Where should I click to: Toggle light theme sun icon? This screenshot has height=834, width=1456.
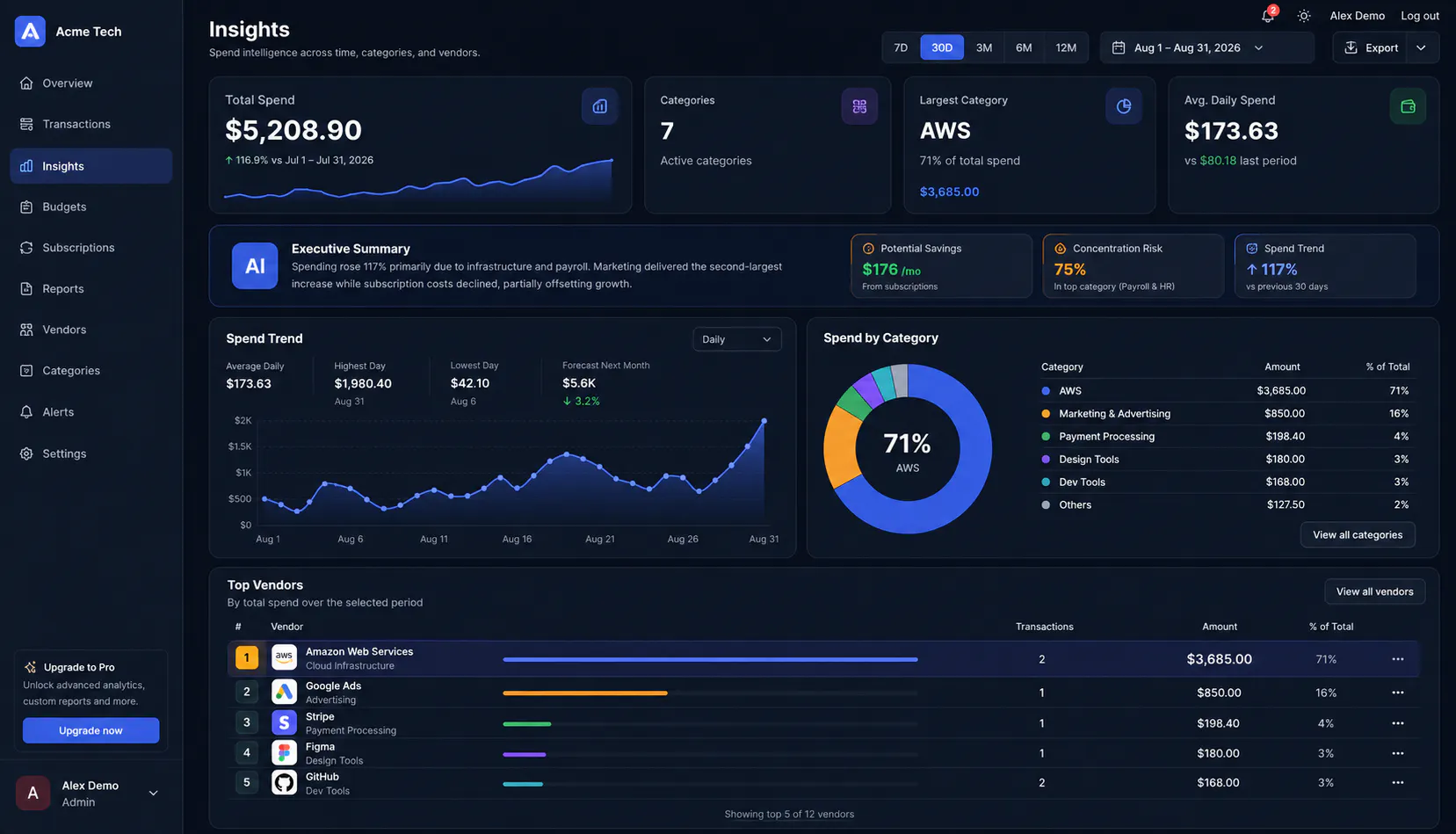[1304, 16]
